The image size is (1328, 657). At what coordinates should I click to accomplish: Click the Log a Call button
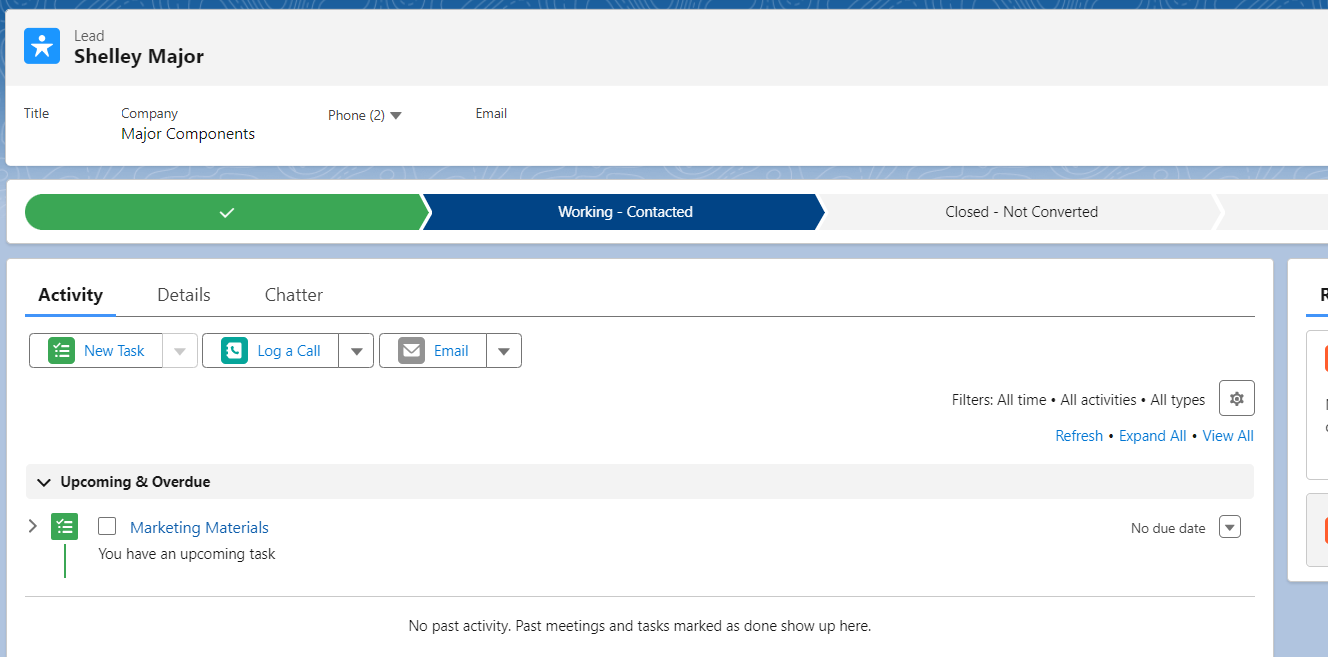point(271,351)
